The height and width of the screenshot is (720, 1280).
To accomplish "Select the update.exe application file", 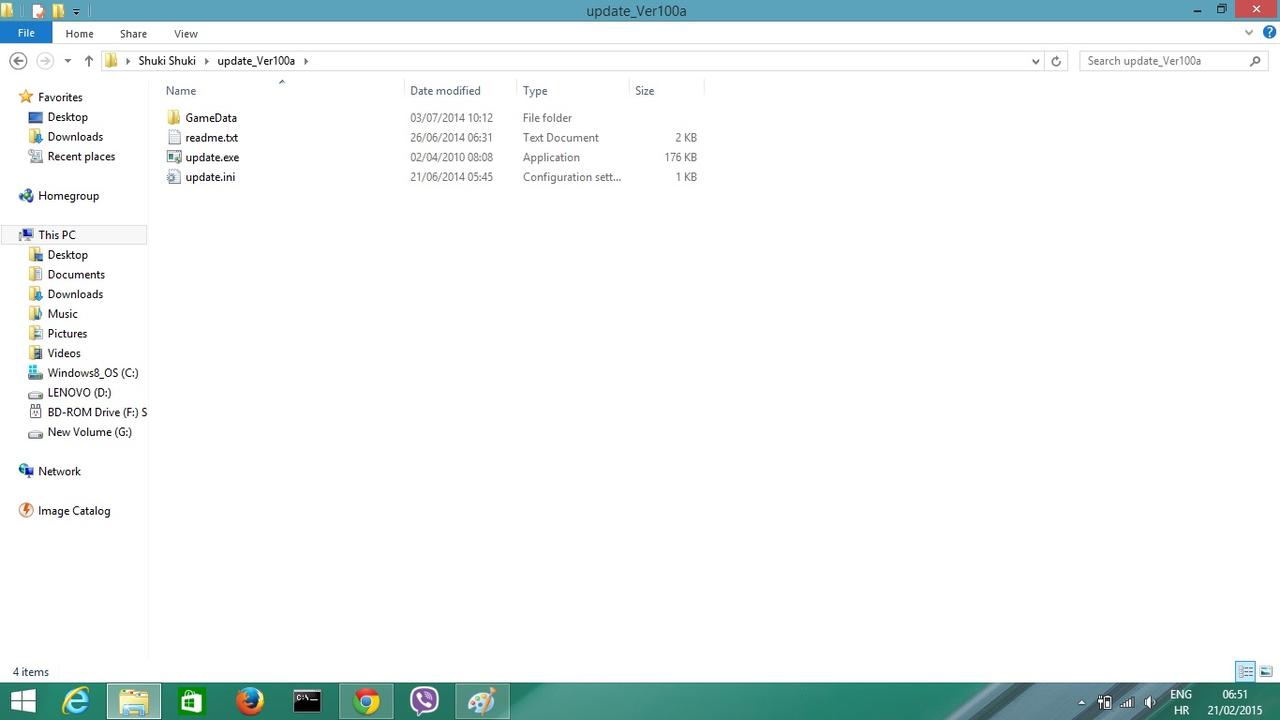I will pos(212,157).
